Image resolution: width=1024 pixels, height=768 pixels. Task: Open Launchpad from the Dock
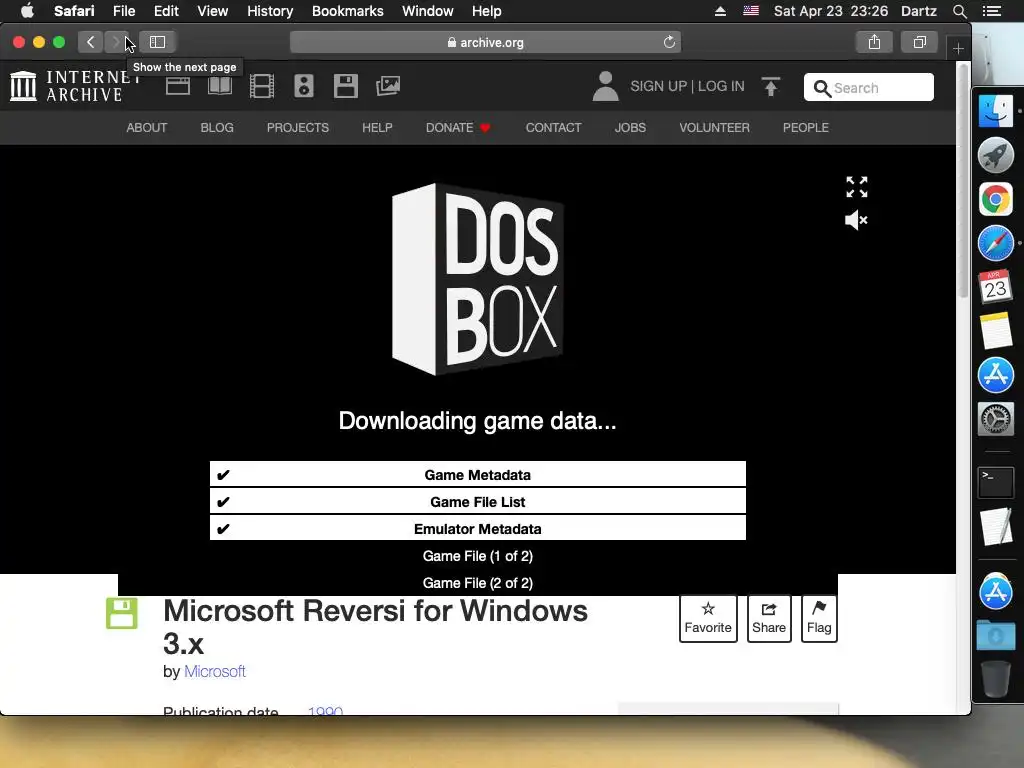click(995, 155)
